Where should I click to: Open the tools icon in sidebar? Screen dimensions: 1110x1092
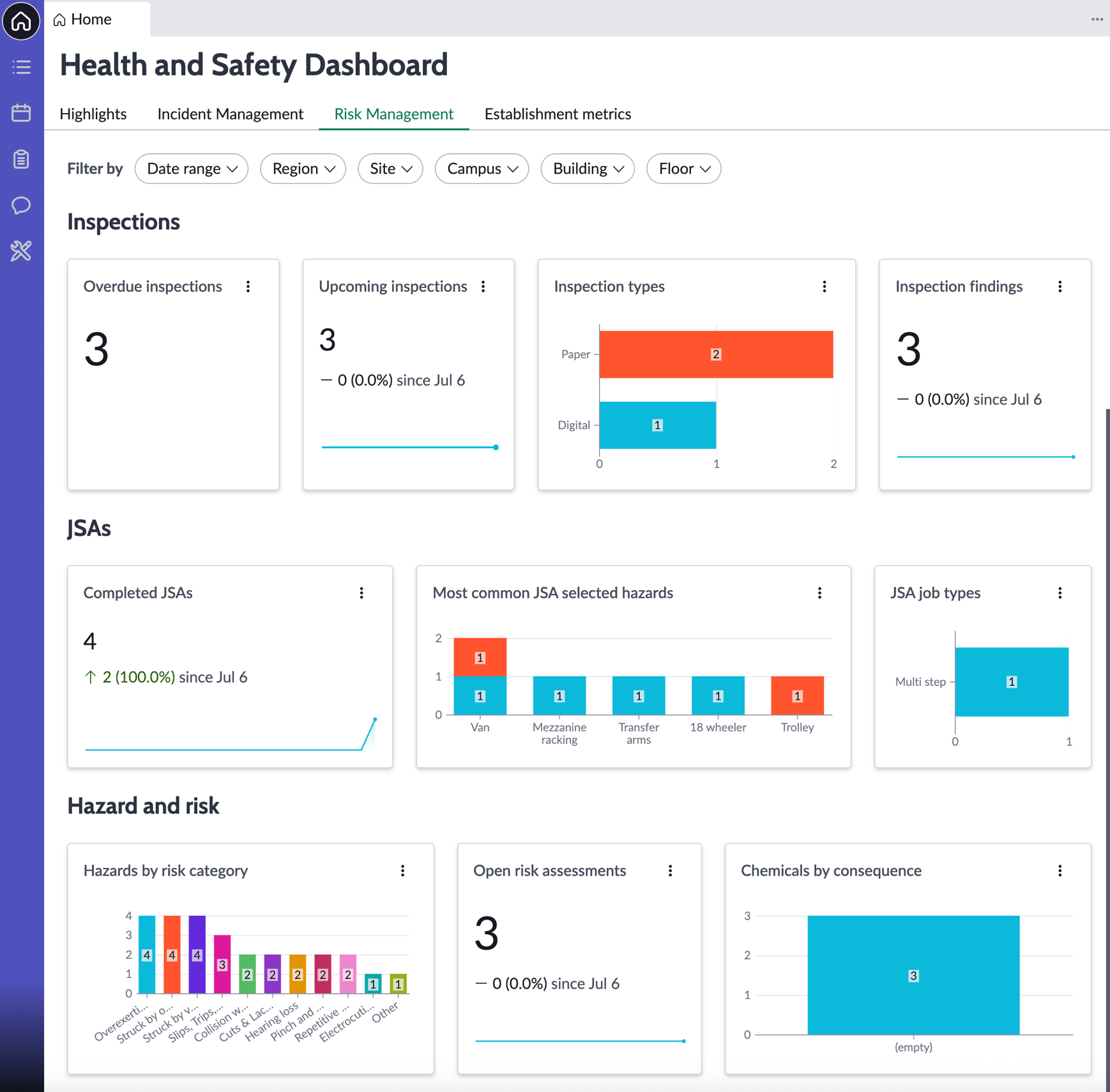22,251
